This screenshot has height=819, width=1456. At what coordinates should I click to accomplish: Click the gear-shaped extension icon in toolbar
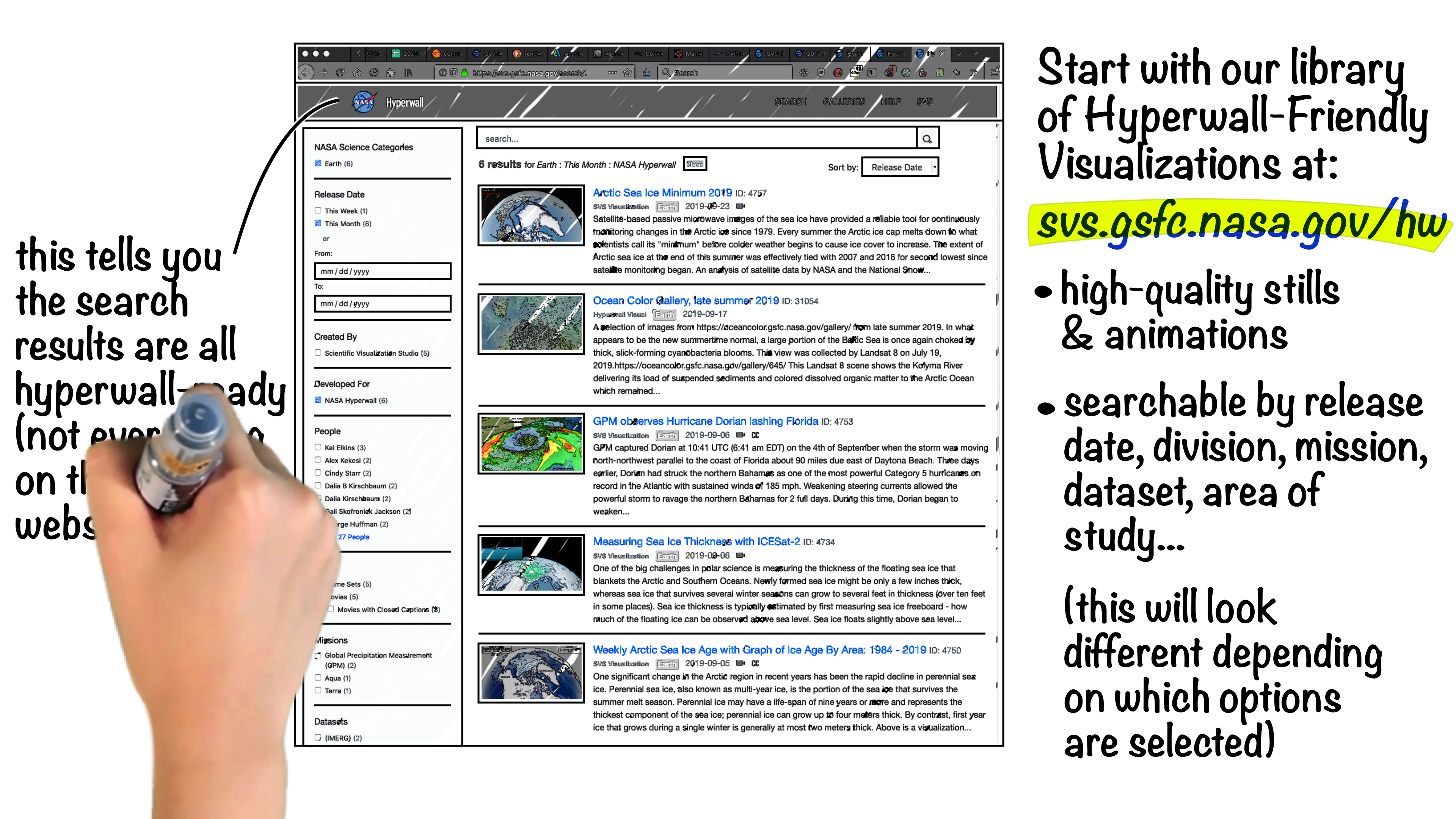pos(804,72)
